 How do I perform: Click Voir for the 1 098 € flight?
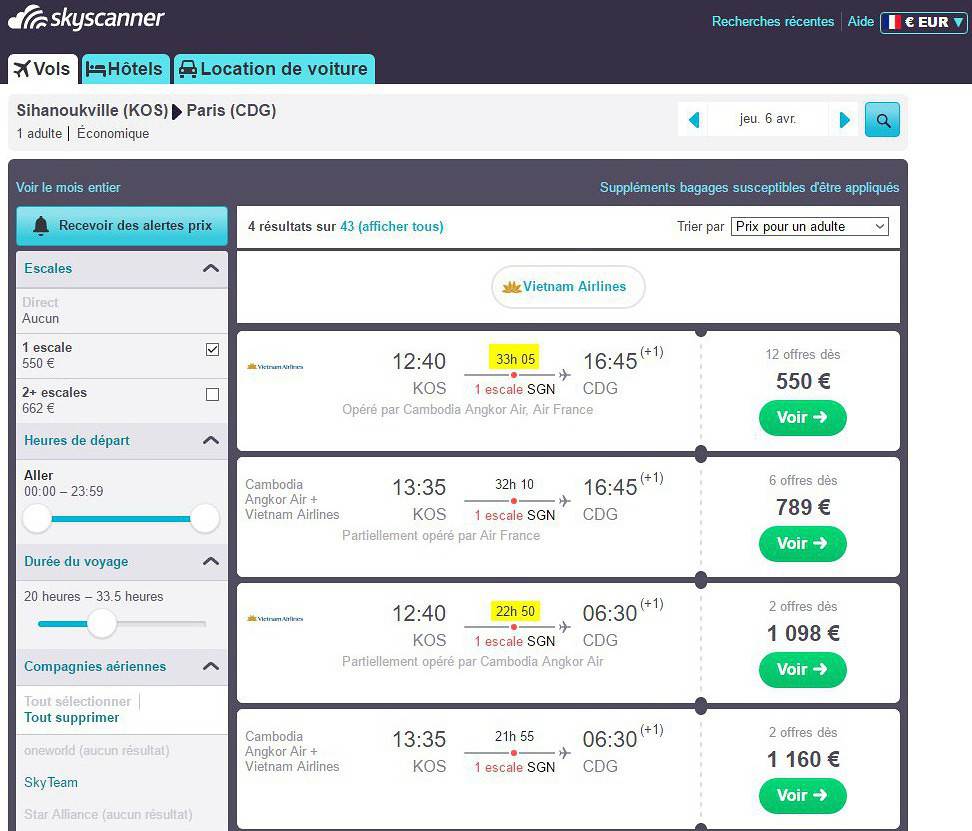[x=802, y=670]
